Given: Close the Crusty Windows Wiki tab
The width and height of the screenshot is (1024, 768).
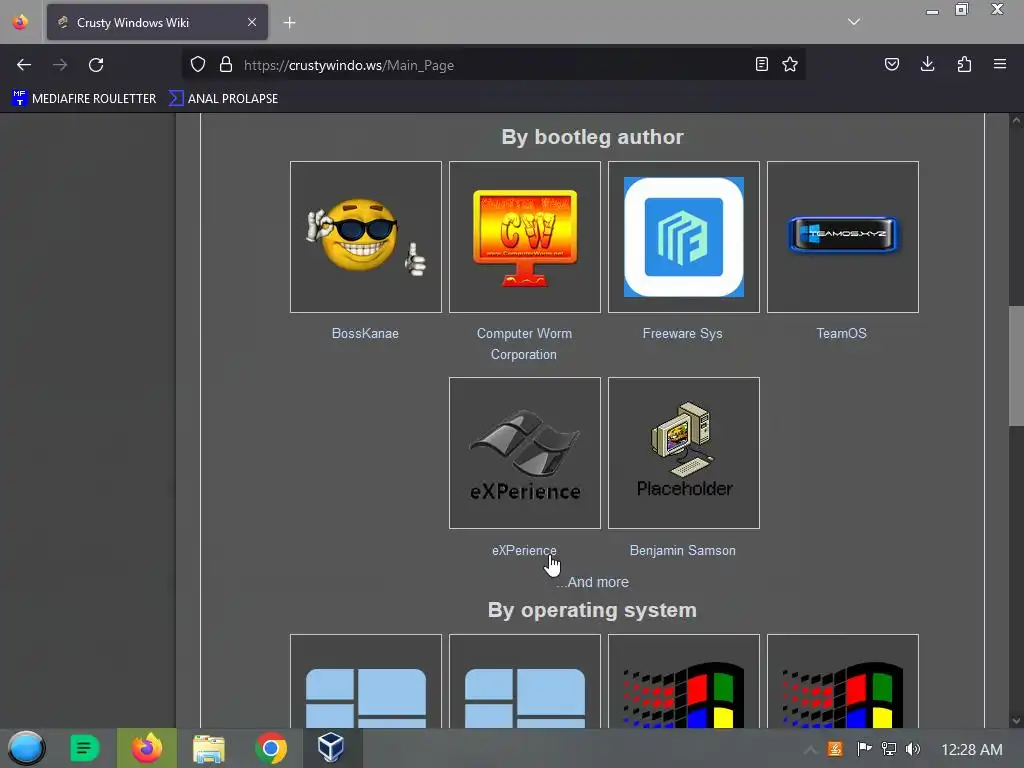Looking at the screenshot, I should pyautogui.click(x=252, y=22).
